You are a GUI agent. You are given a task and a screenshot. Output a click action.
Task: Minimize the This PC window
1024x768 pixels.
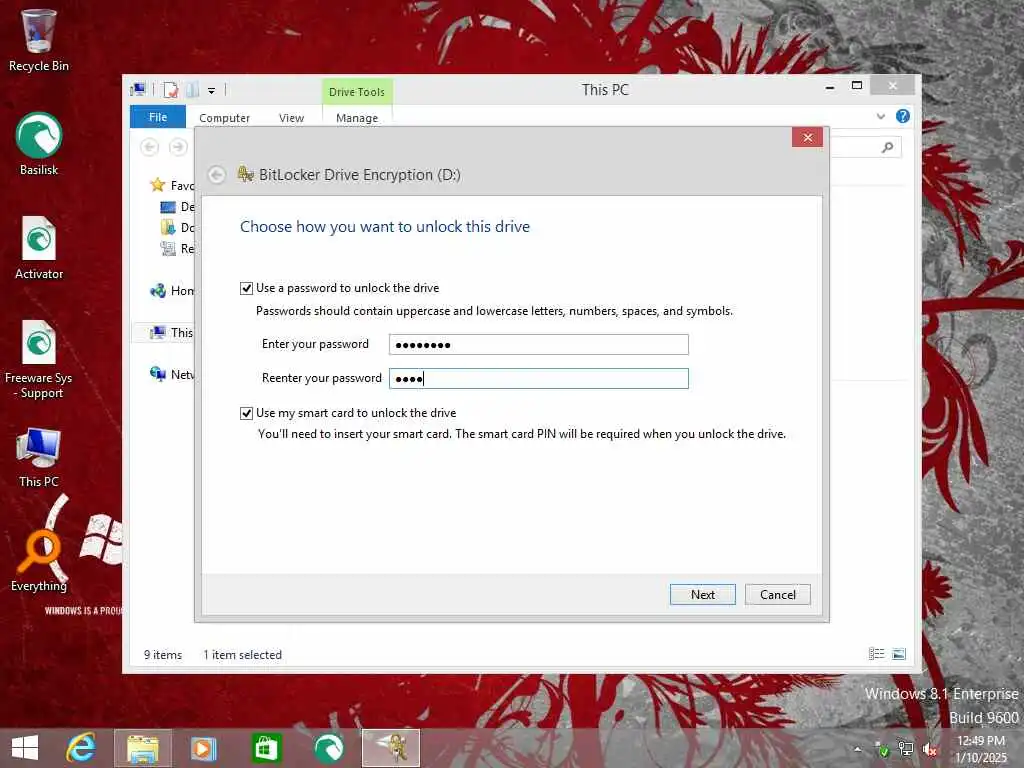click(x=830, y=86)
